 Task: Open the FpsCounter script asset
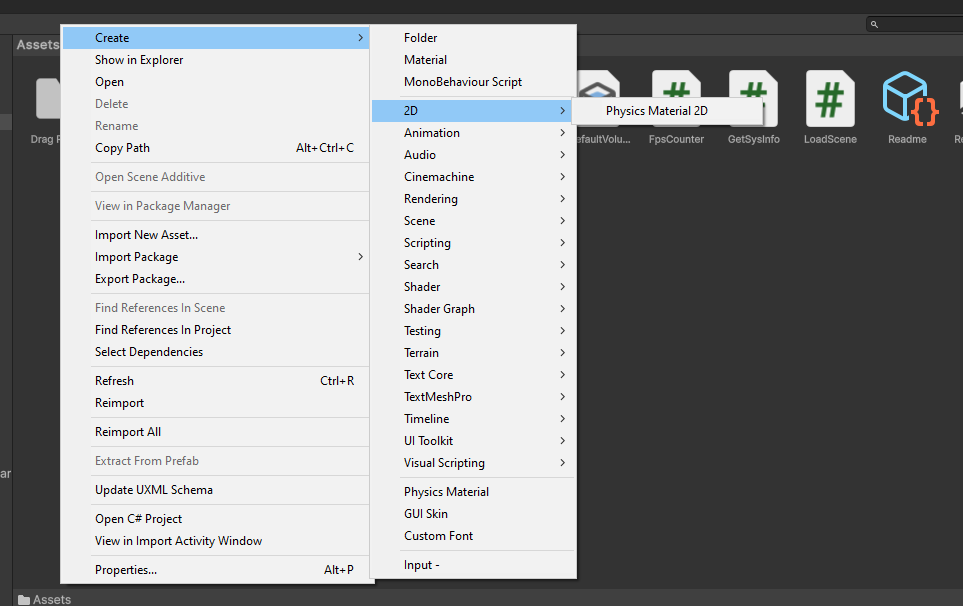click(x=676, y=100)
